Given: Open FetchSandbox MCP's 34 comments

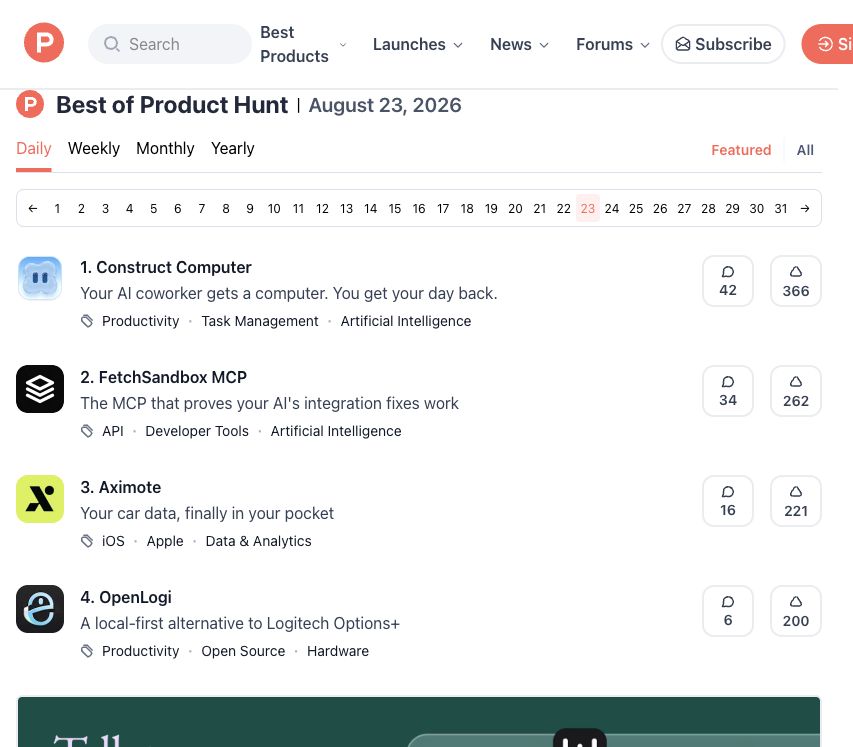Looking at the screenshot, I should tap(728, 391).
